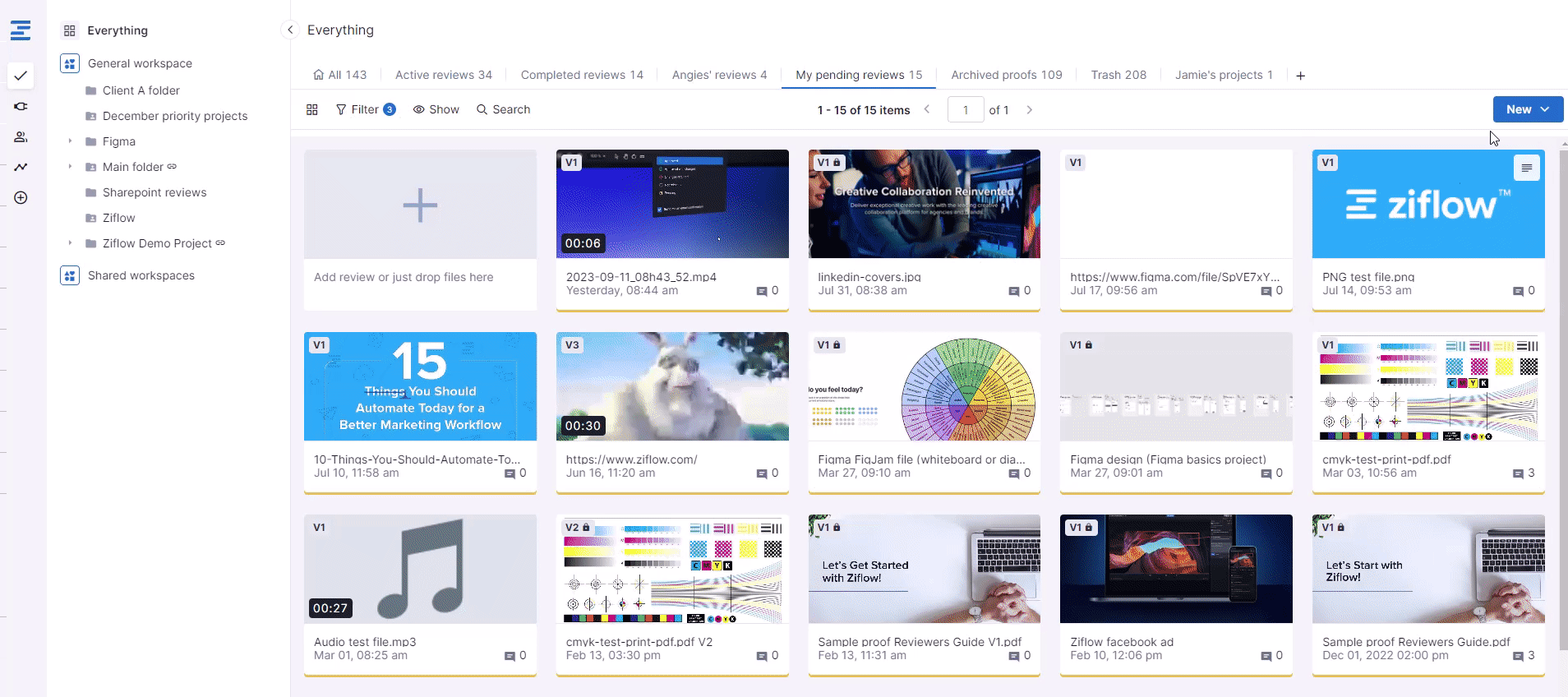Click comments icon on Sample proof Reviewers Guide.pdf
The image size is (1568, 697).
pos(1518,656)
